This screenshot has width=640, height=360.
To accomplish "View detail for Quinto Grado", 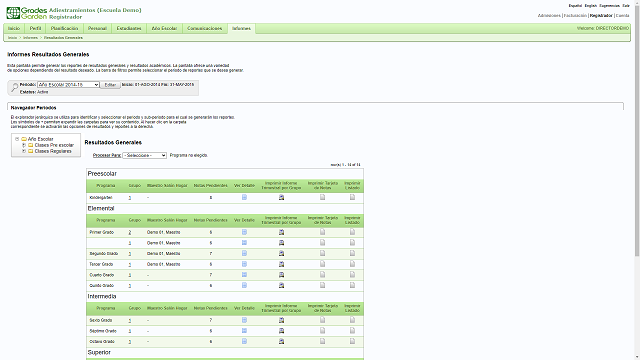I will [x=244, y=285].
